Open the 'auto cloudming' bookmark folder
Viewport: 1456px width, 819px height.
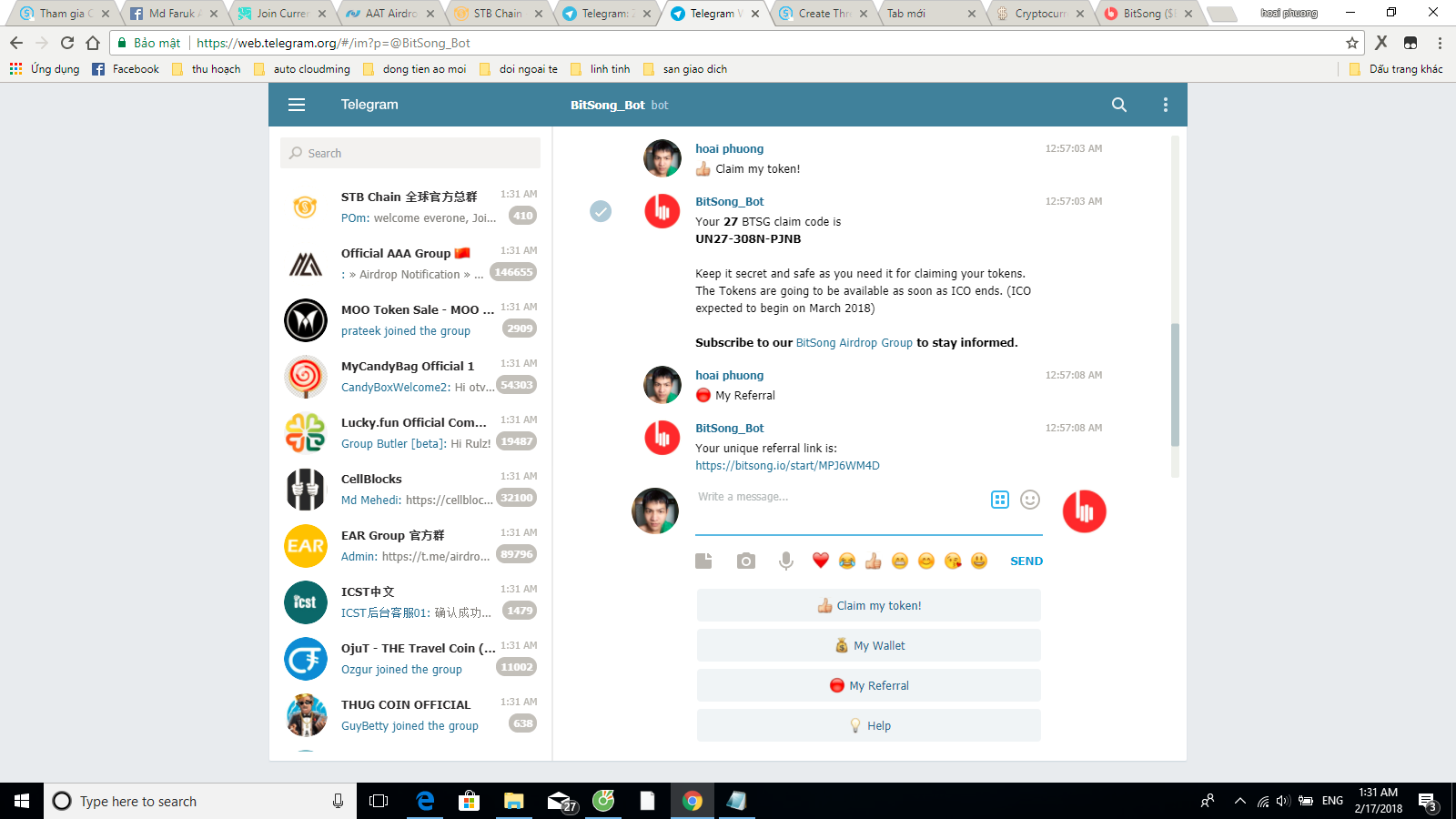(x=302, y=69)
